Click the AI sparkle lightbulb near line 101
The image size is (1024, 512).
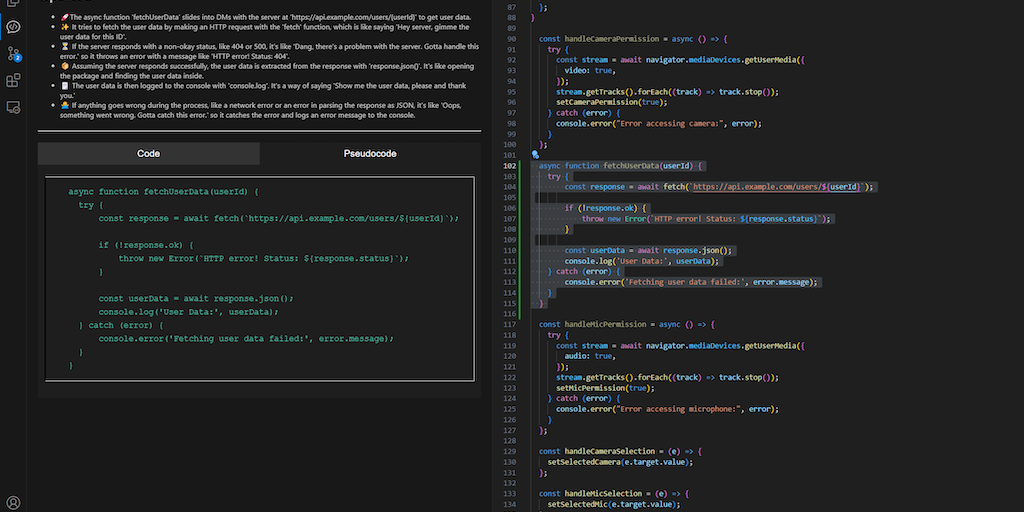[x=536, y=155]
